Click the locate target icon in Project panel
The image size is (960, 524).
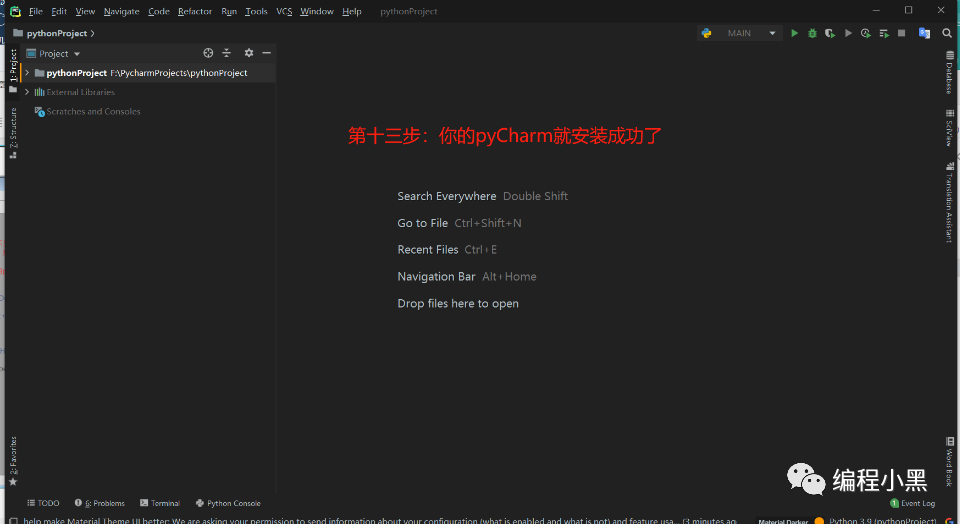(x=208, y=53)
